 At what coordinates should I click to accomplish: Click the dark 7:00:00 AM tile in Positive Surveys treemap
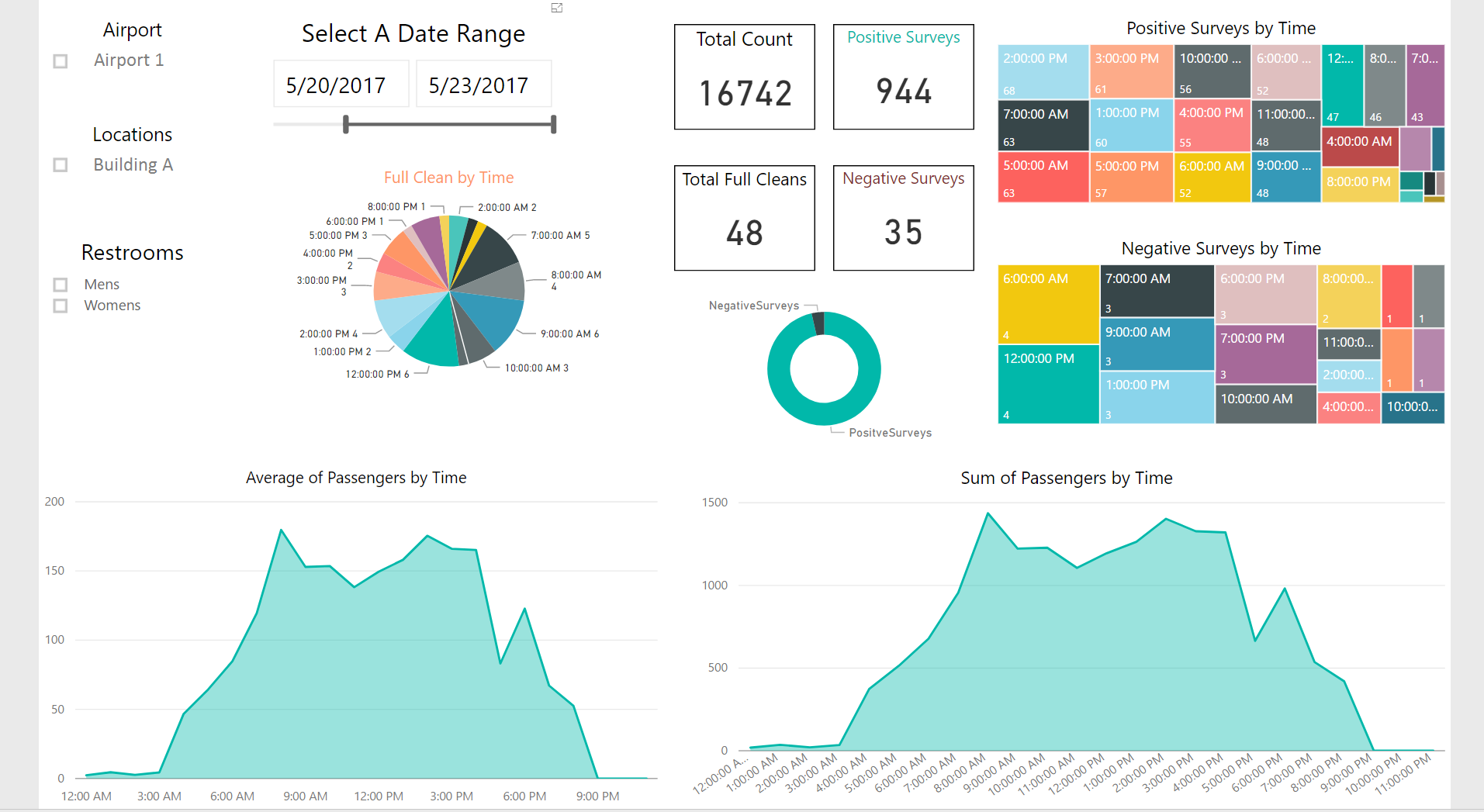[x=1043, y=126]
